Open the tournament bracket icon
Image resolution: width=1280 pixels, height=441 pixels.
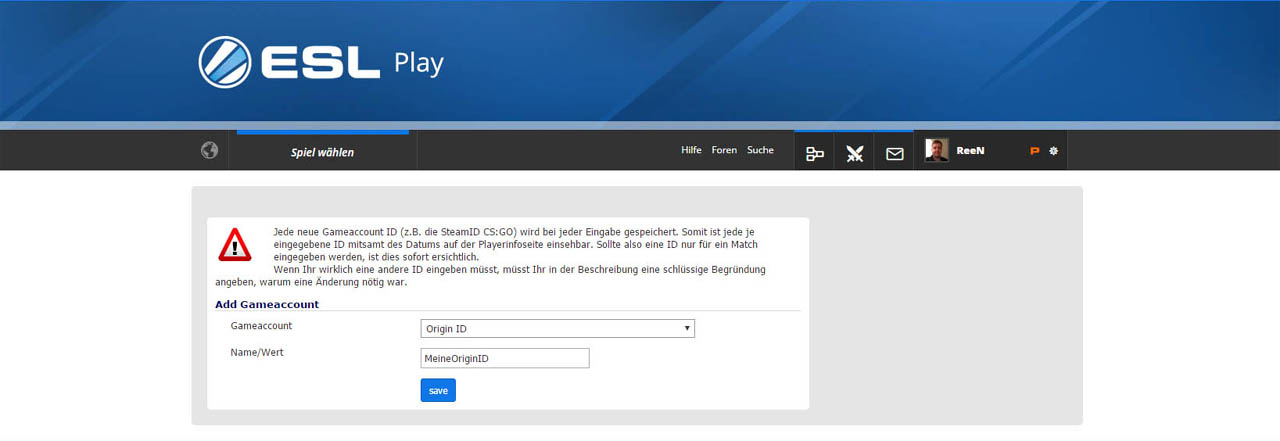pyautogui.click(x=815, y=153)
